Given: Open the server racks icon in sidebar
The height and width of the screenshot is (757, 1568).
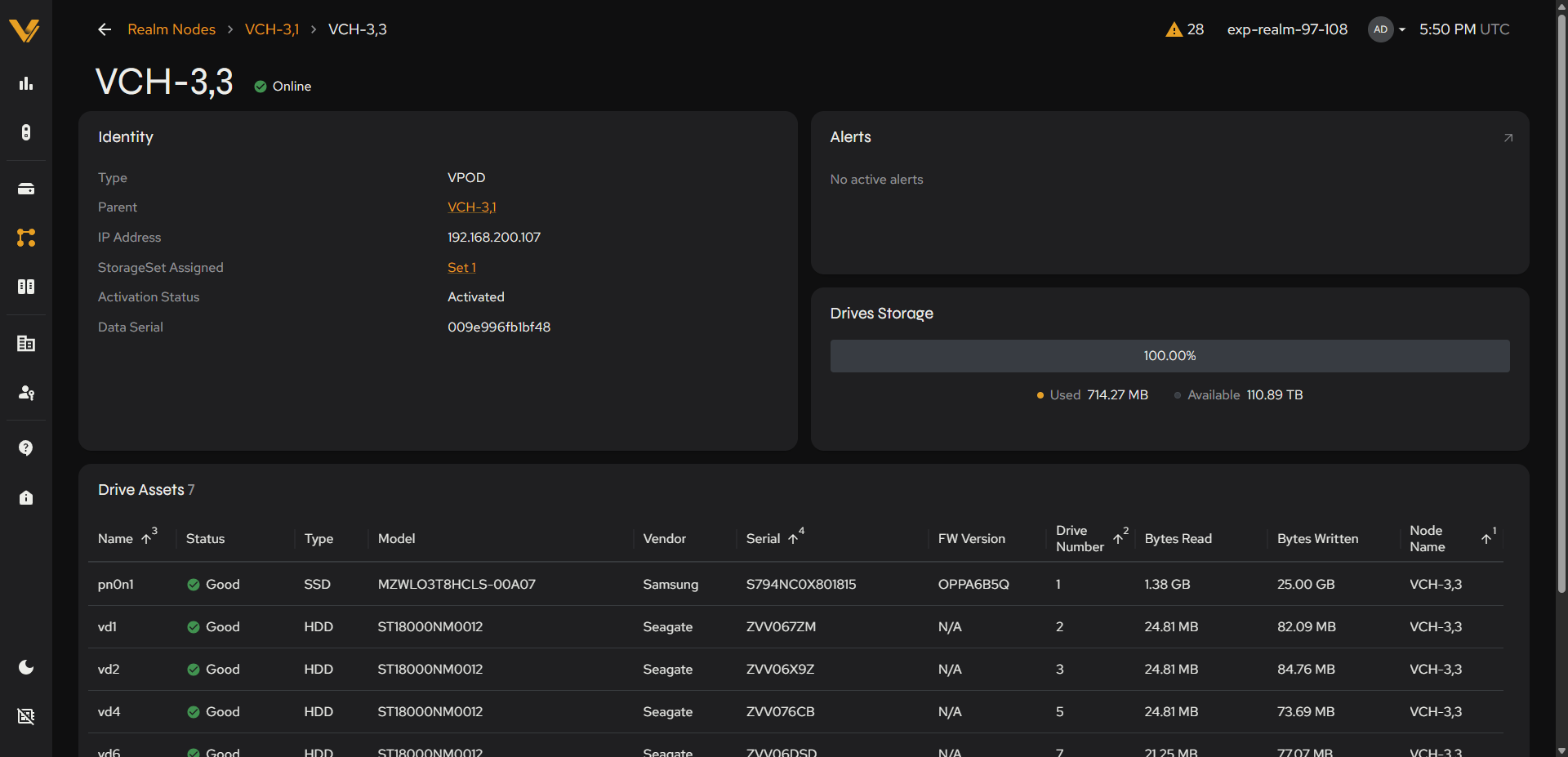Looking at the screenshot, I should (x=26, y=287).
